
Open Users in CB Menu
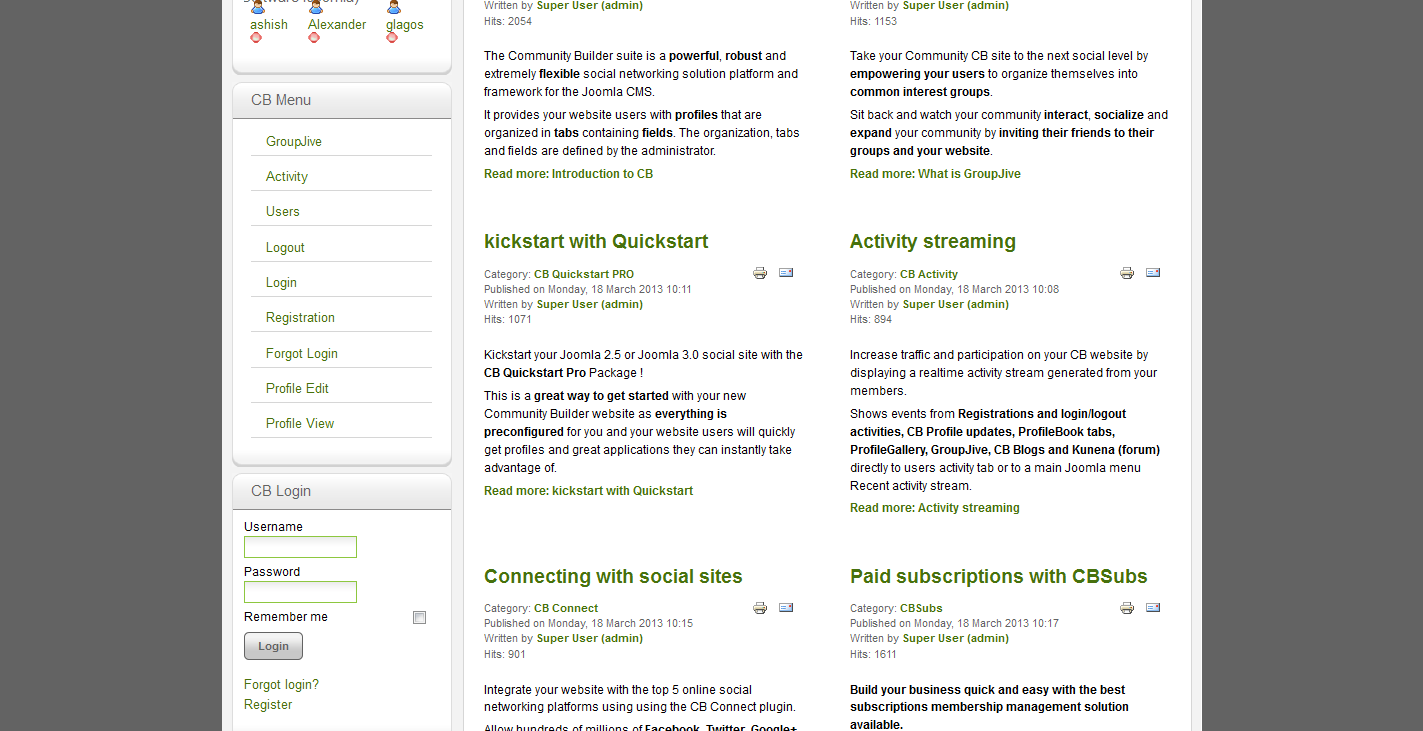point(283,212)
